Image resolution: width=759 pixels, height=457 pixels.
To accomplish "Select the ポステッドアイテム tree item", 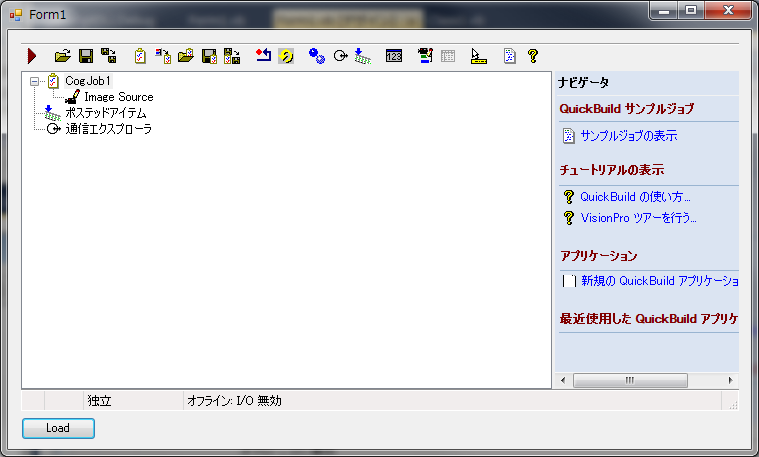I will tap(106, 113).
